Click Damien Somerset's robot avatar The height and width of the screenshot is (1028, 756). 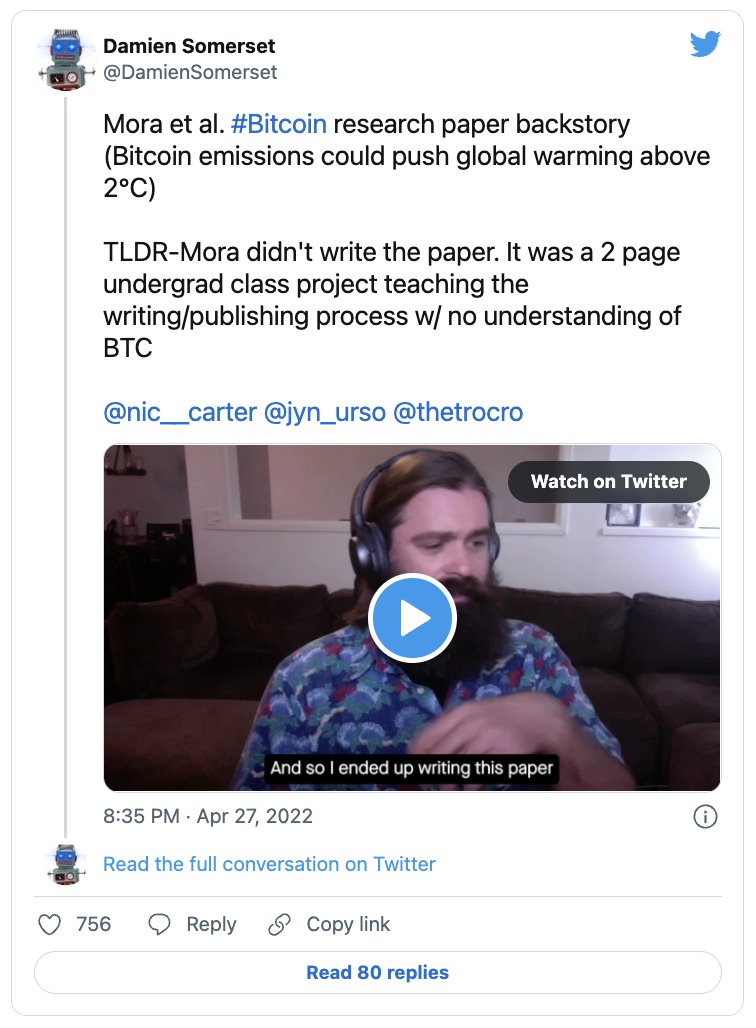[66, 60]
